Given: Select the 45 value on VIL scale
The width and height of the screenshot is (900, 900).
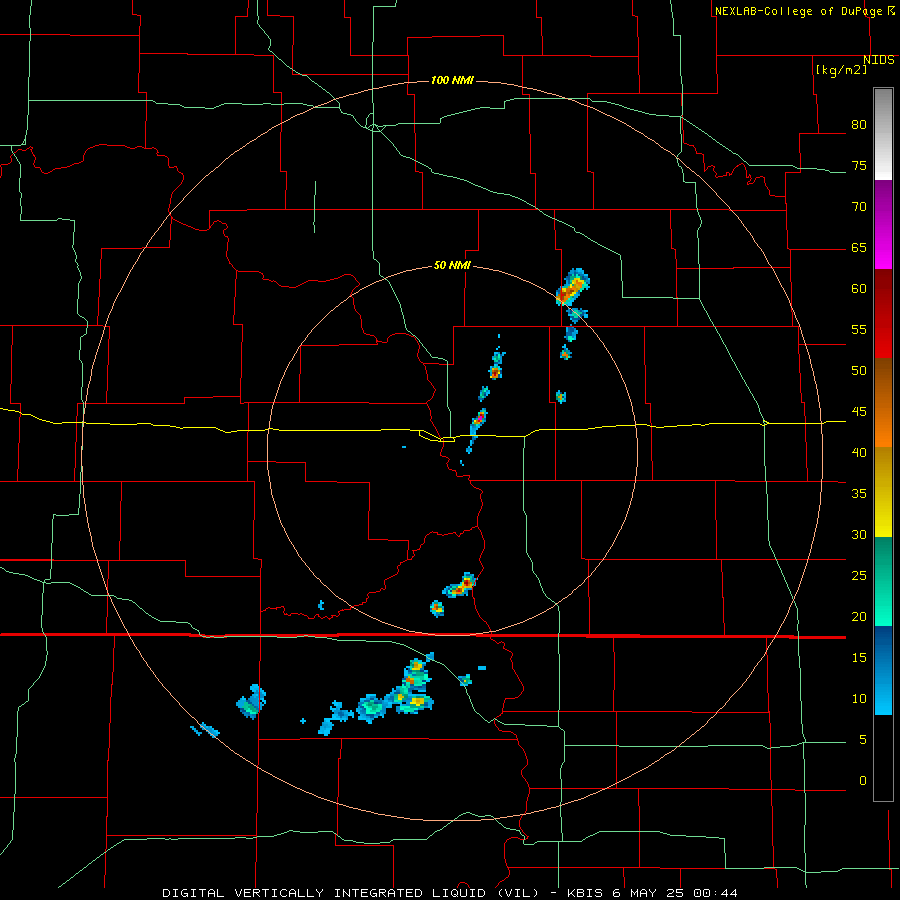Looking at the screenshot, I should pos(859,412).
